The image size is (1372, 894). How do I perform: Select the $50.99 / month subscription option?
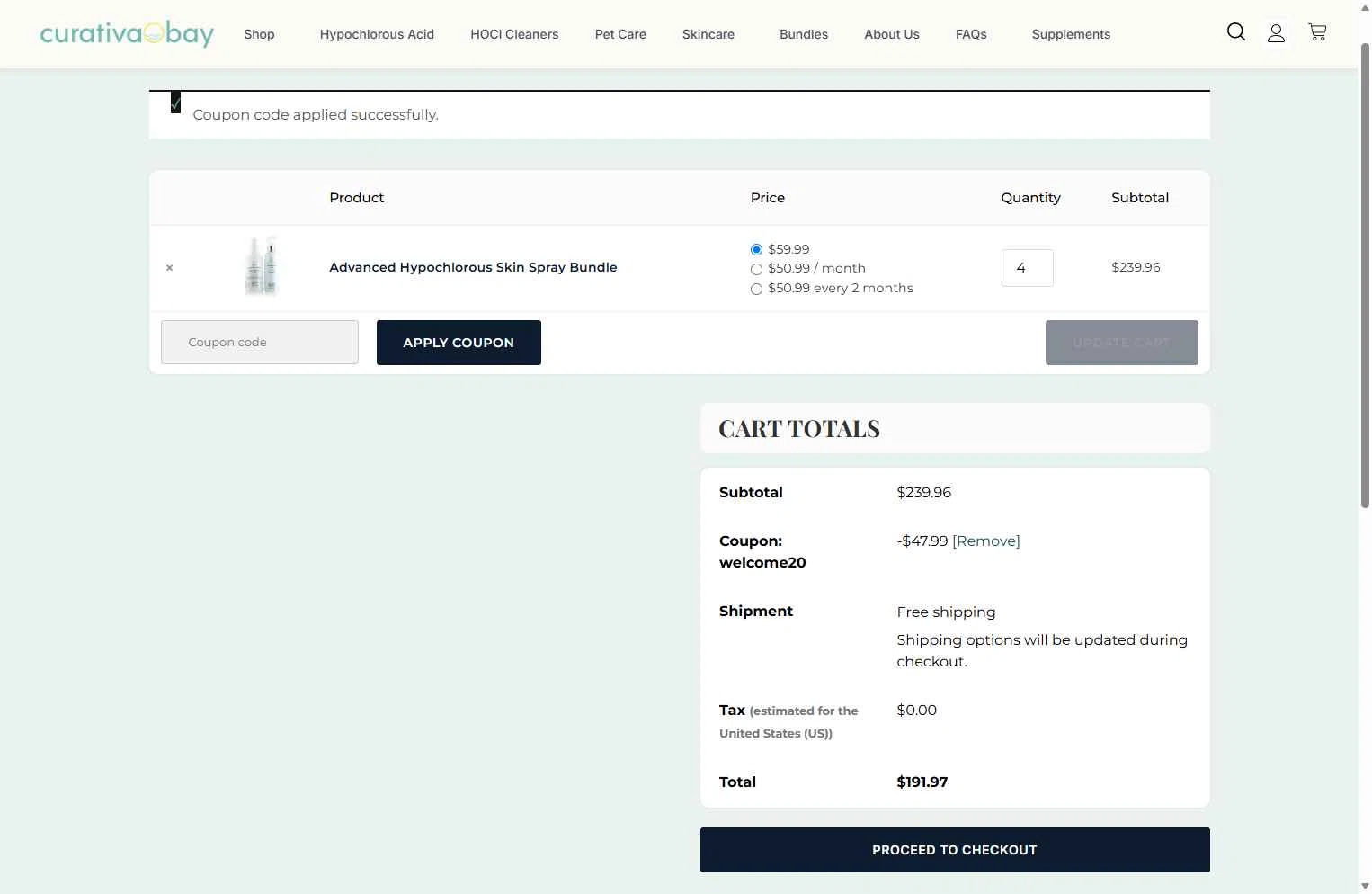pos(756,269)
